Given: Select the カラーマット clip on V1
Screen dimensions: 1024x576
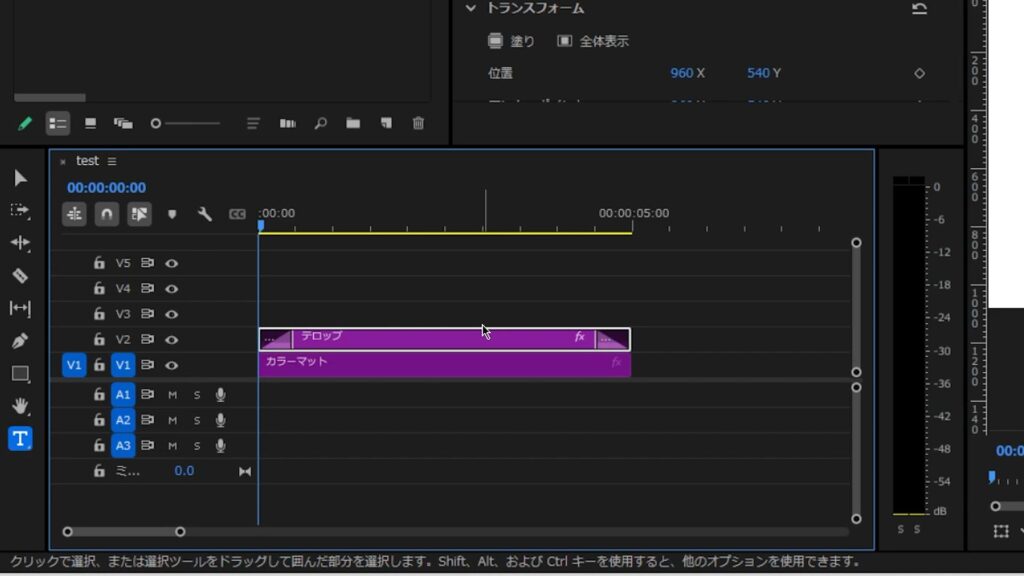Looking at the screenshot, I should pos(445,365).
